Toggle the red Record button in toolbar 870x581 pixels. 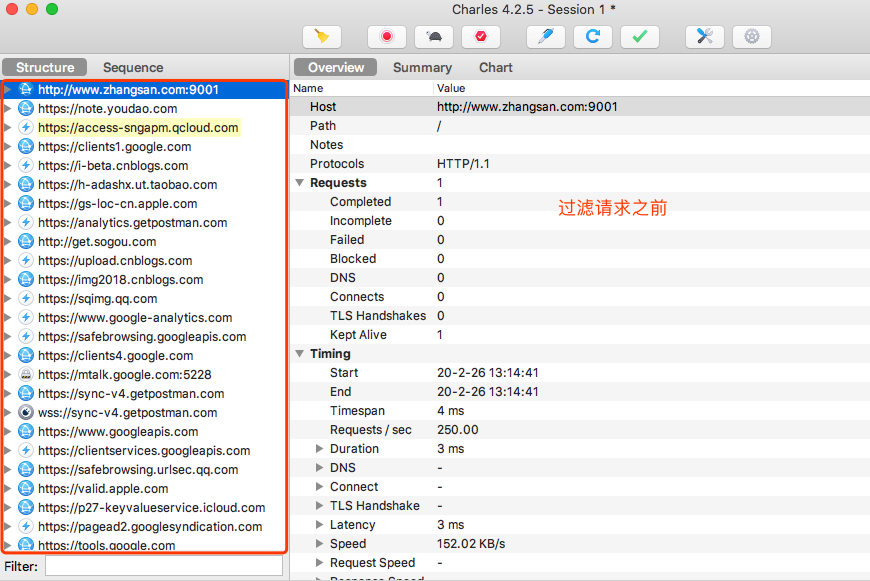coord(387,37)
